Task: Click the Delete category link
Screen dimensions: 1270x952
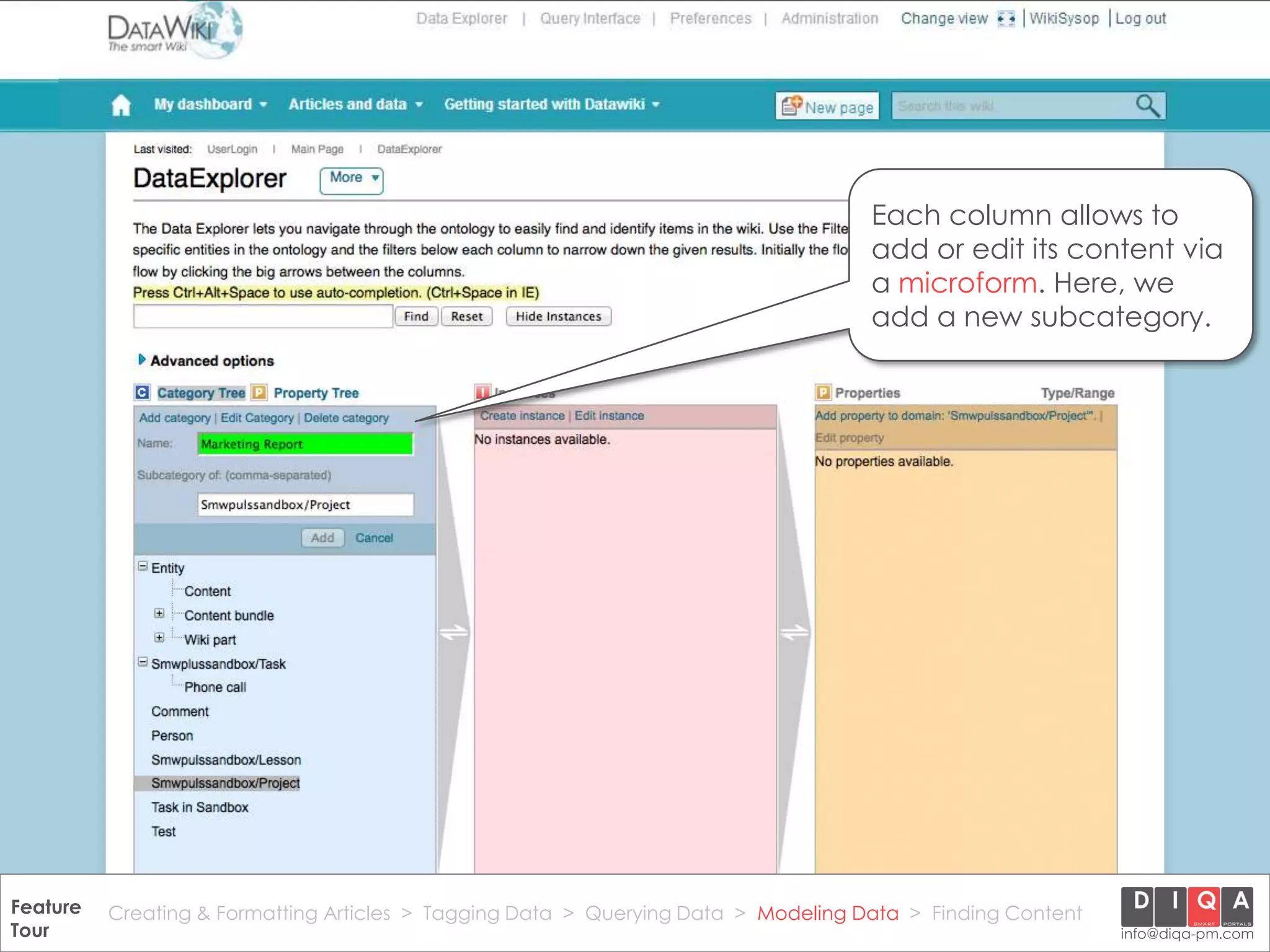Action: pyautogui.click(x=346, y=418)
